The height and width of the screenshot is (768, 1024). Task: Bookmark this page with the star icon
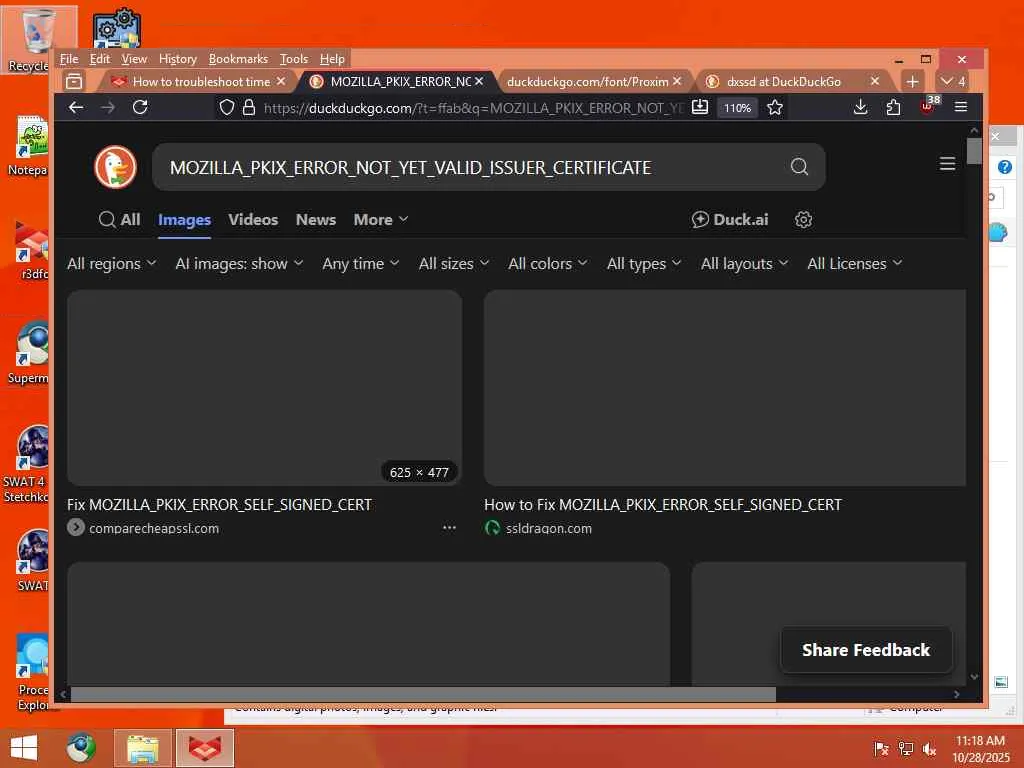coord(775,108)
